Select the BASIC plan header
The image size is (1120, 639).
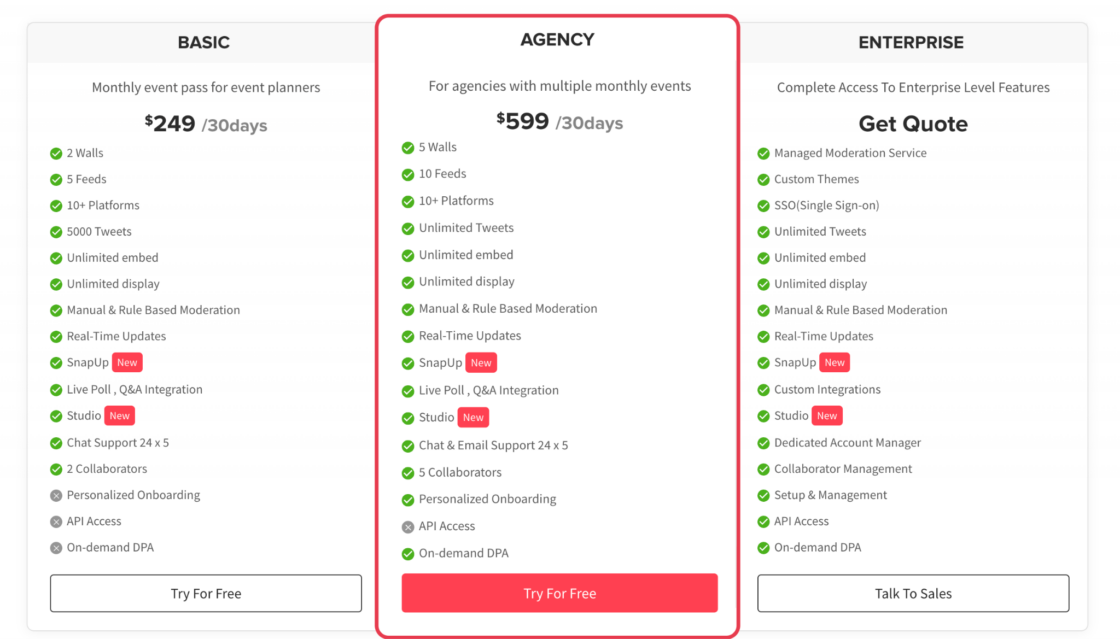tap(203, 42)
